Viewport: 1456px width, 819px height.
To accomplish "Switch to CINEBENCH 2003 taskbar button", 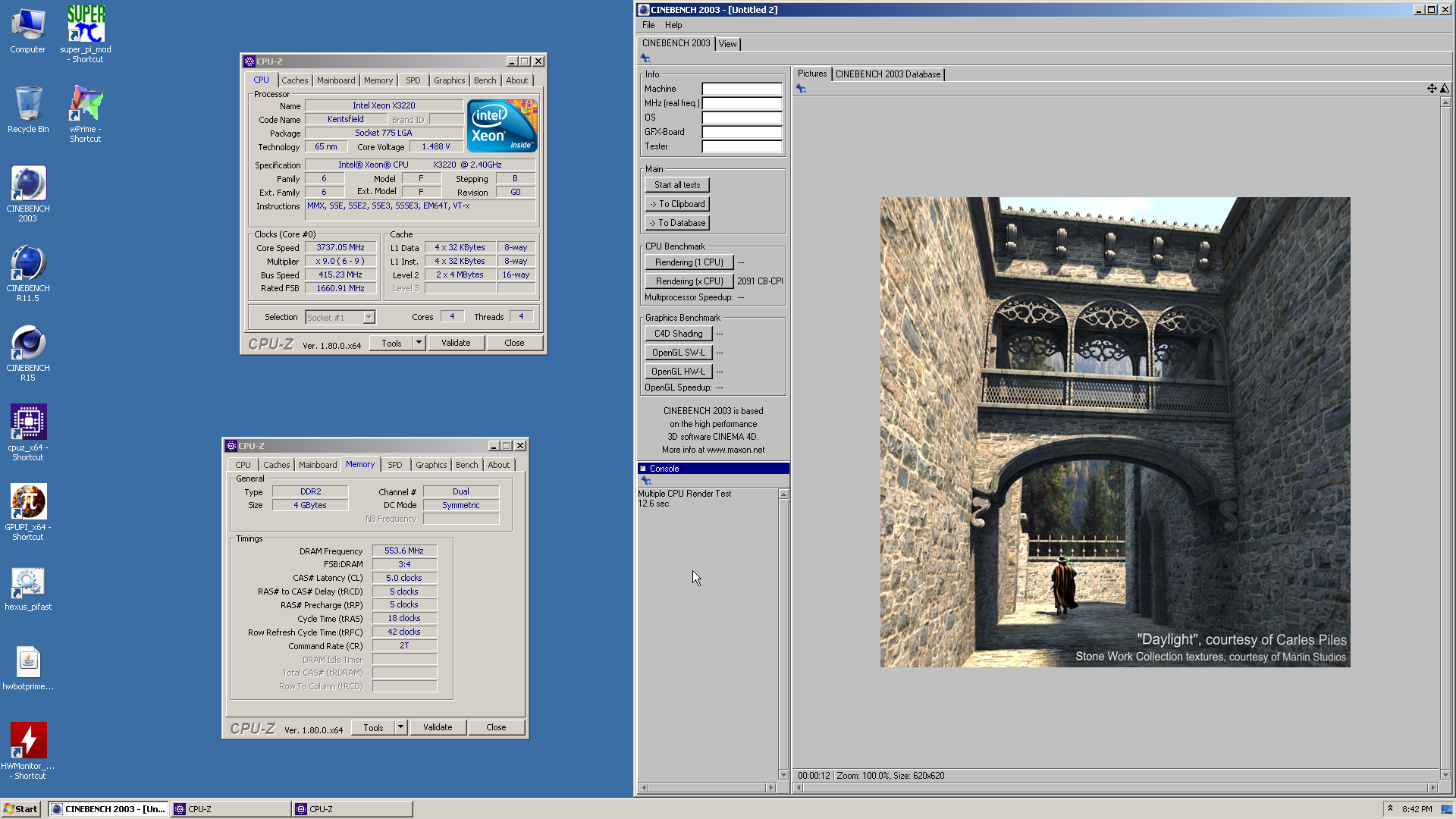I will tap(108, 809).
